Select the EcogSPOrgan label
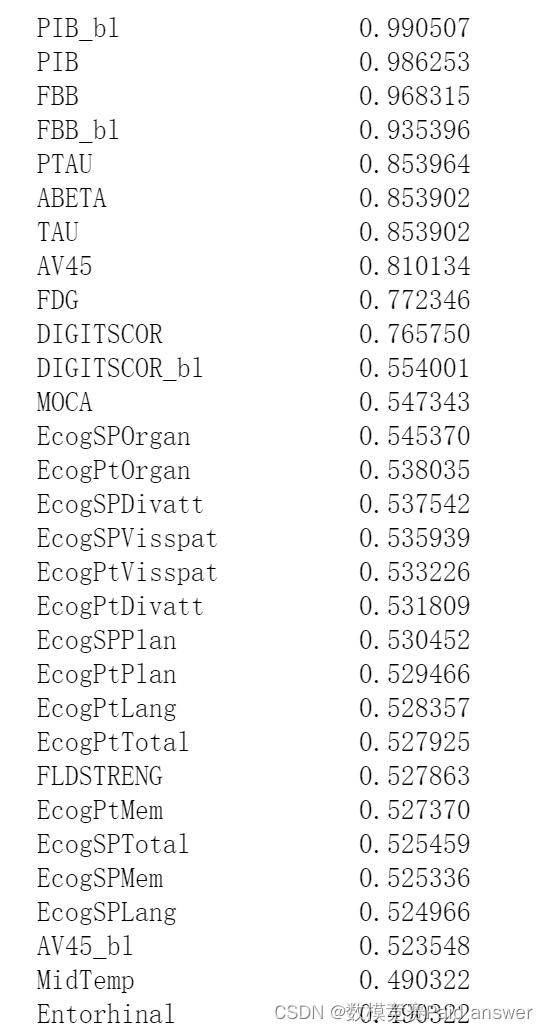The width and height of the screenshot is (548, 1032). (113, 436)
